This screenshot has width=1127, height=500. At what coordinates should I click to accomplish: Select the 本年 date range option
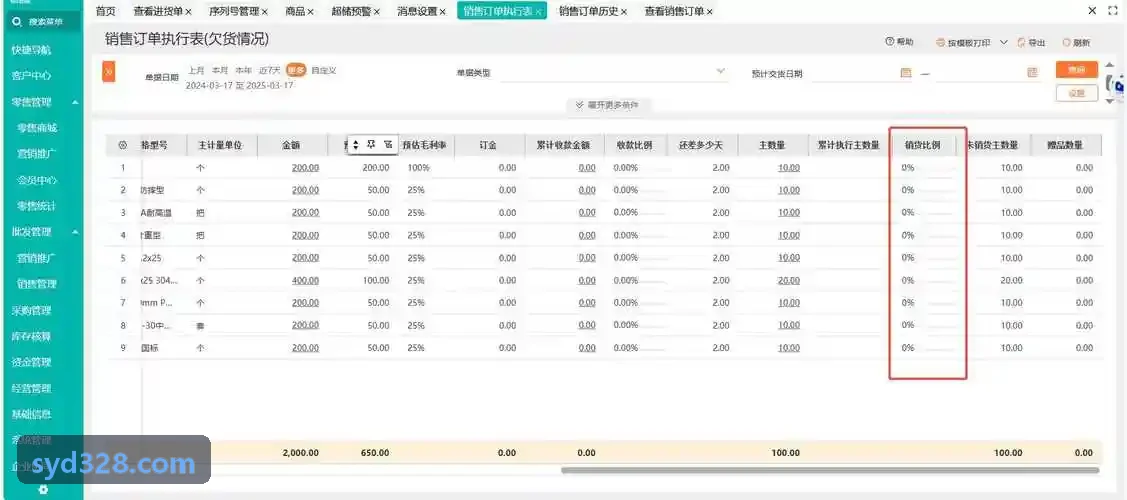tap(244, 70)
